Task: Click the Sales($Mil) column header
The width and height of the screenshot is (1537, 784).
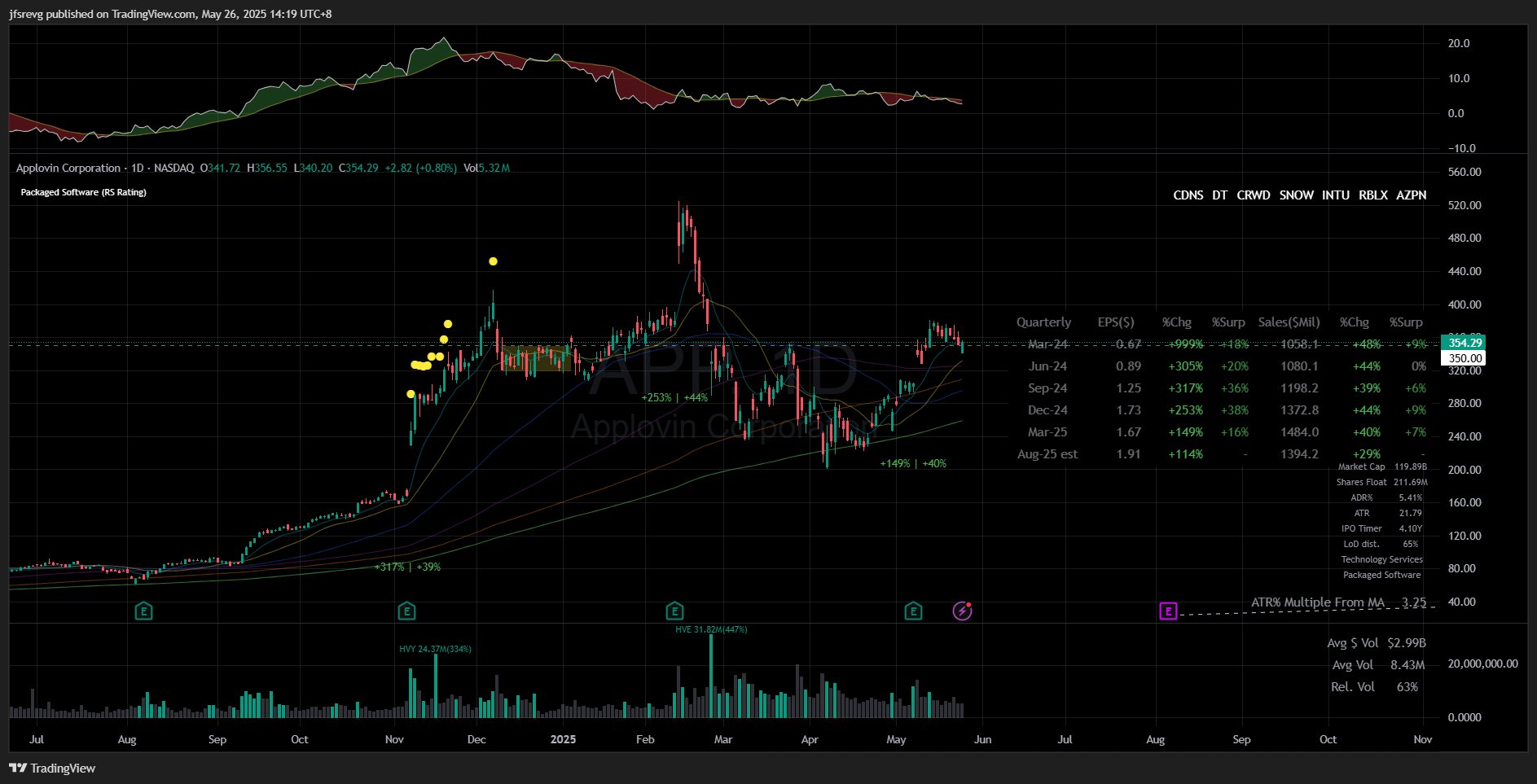Action: pyautogui.click(x=1289, y=322)
